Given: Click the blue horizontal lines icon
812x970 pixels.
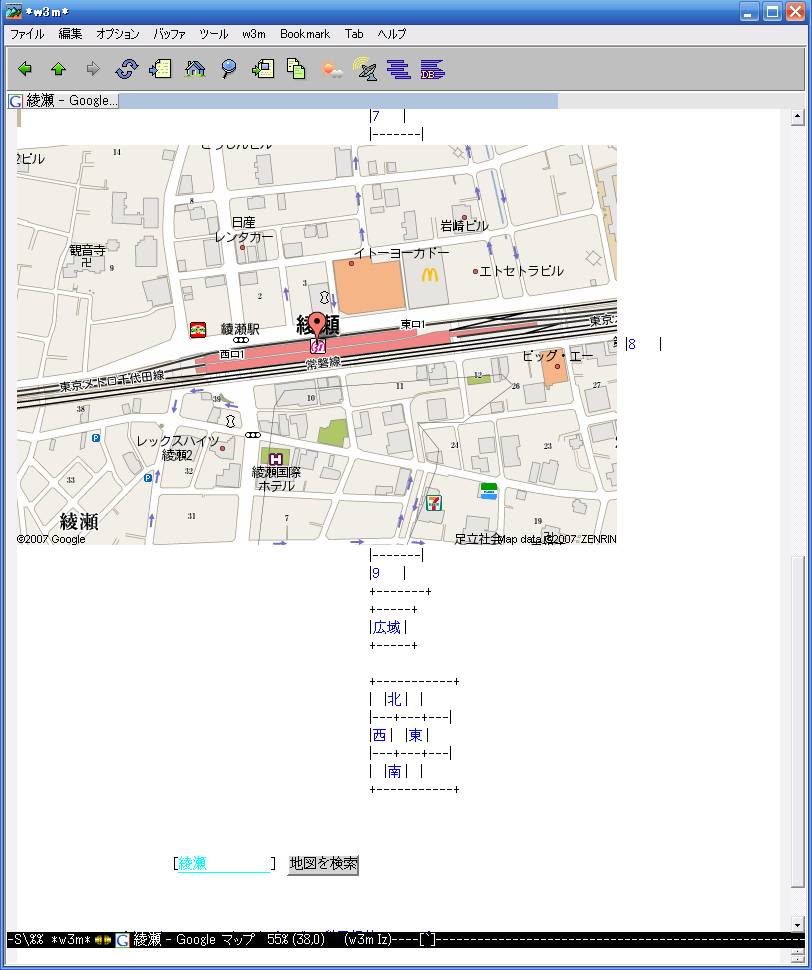Looking at the screenshot, I should 398,69.
